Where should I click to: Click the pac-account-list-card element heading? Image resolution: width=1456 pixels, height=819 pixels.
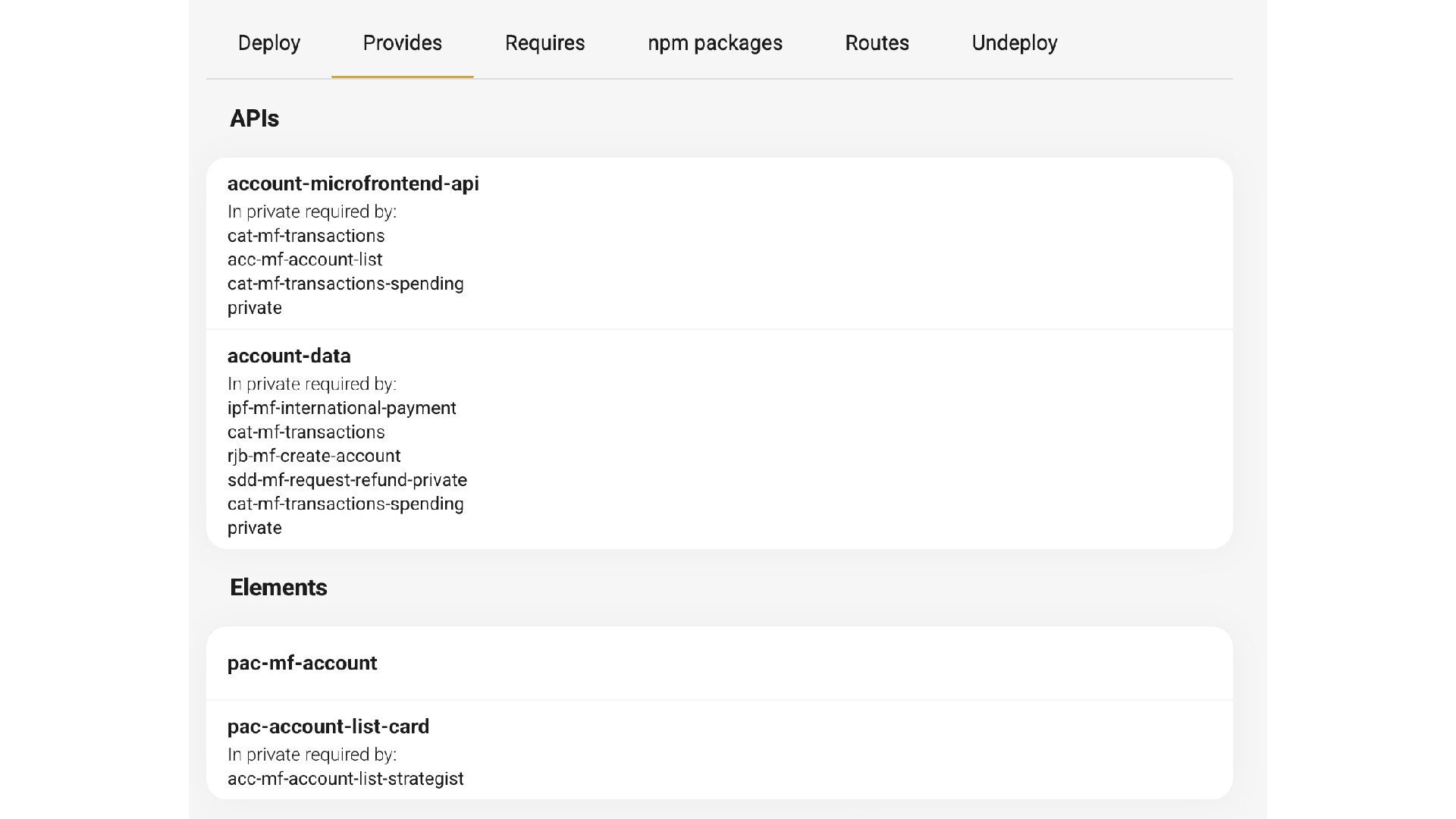coord(328,726)
